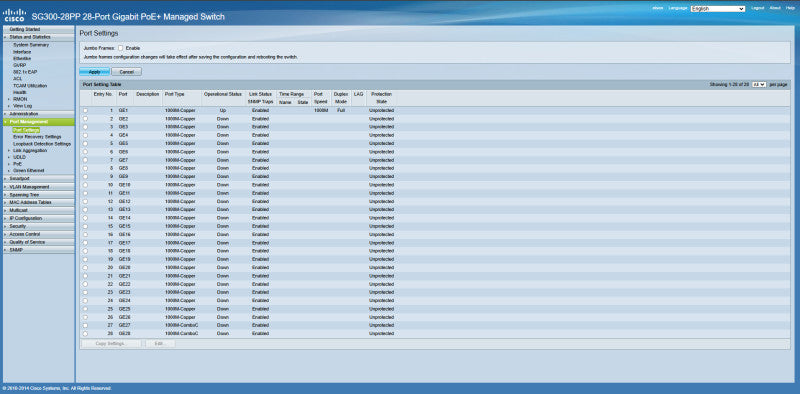Click the '1000M' port speed of GE1
800x394 pixels.
[320, 110]
